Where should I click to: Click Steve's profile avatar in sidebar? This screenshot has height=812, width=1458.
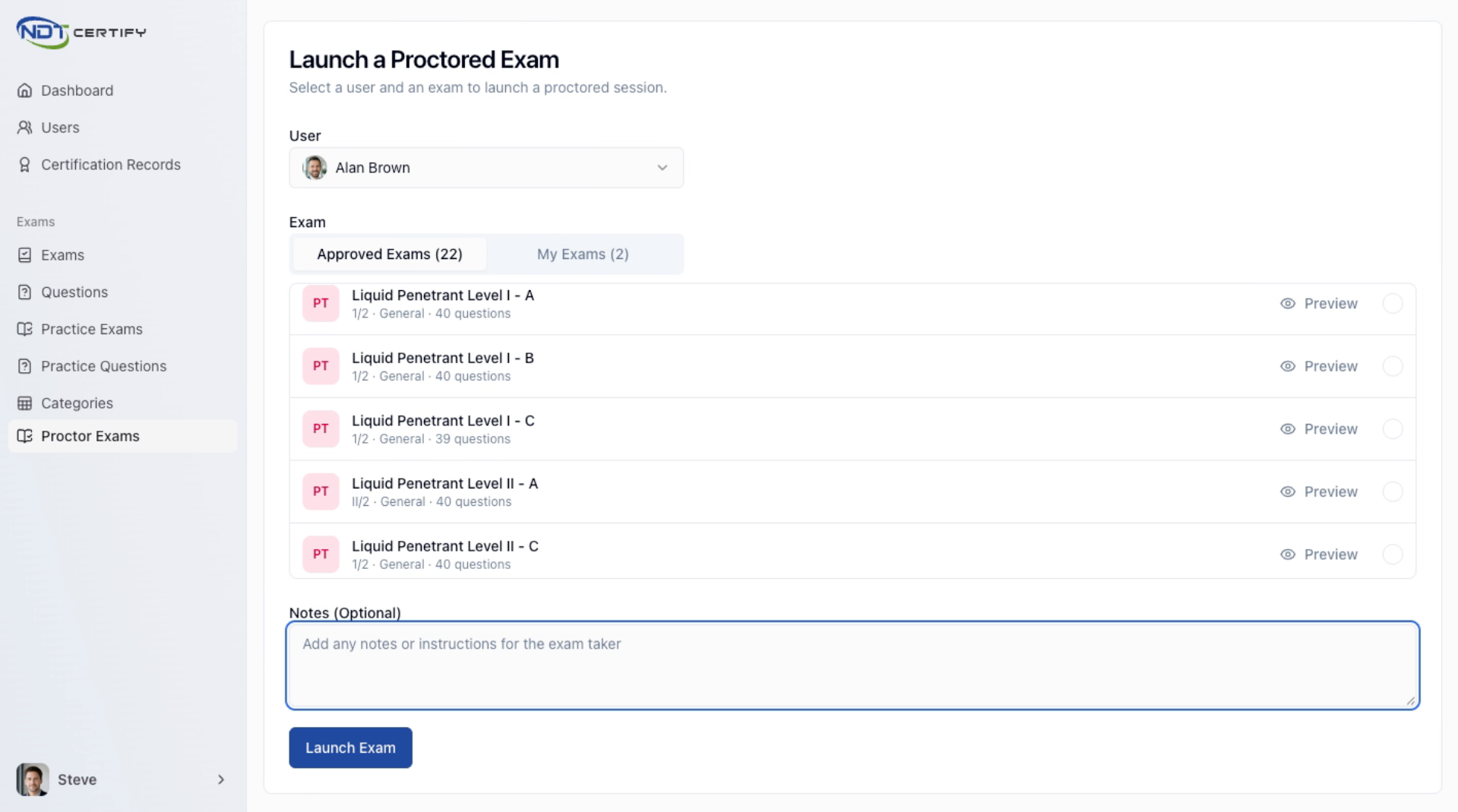tap(33, 779)
